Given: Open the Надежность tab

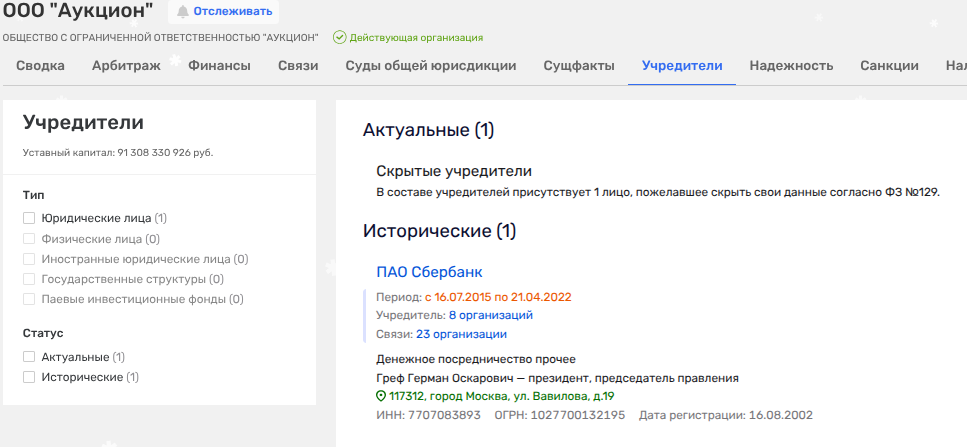Looking at the screenshot, I should pos(792,66).
